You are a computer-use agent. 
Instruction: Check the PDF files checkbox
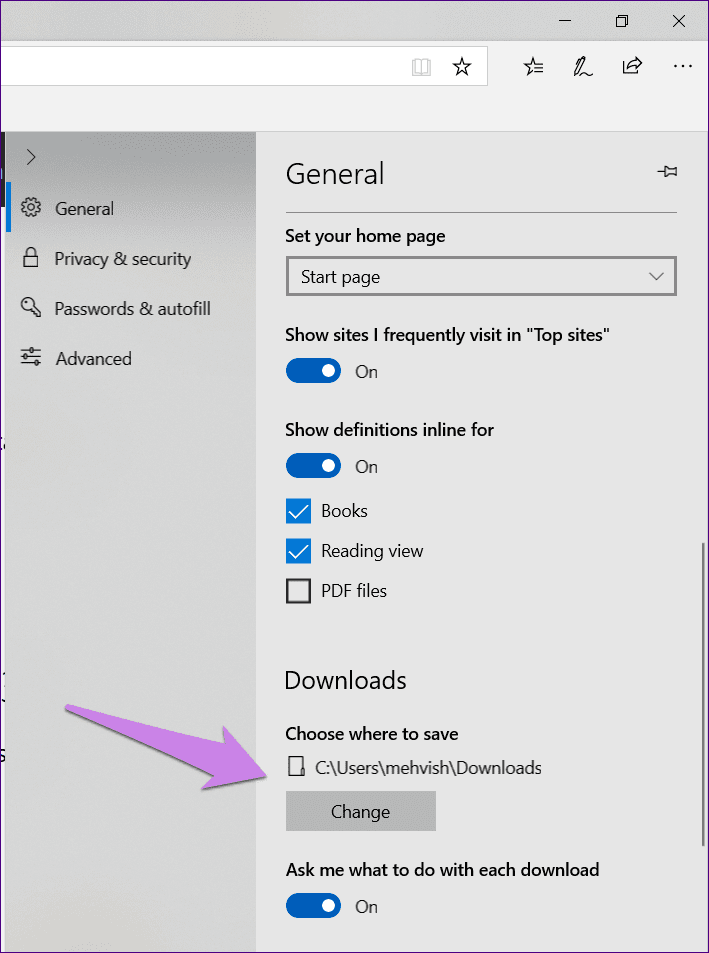coord(298,591)
